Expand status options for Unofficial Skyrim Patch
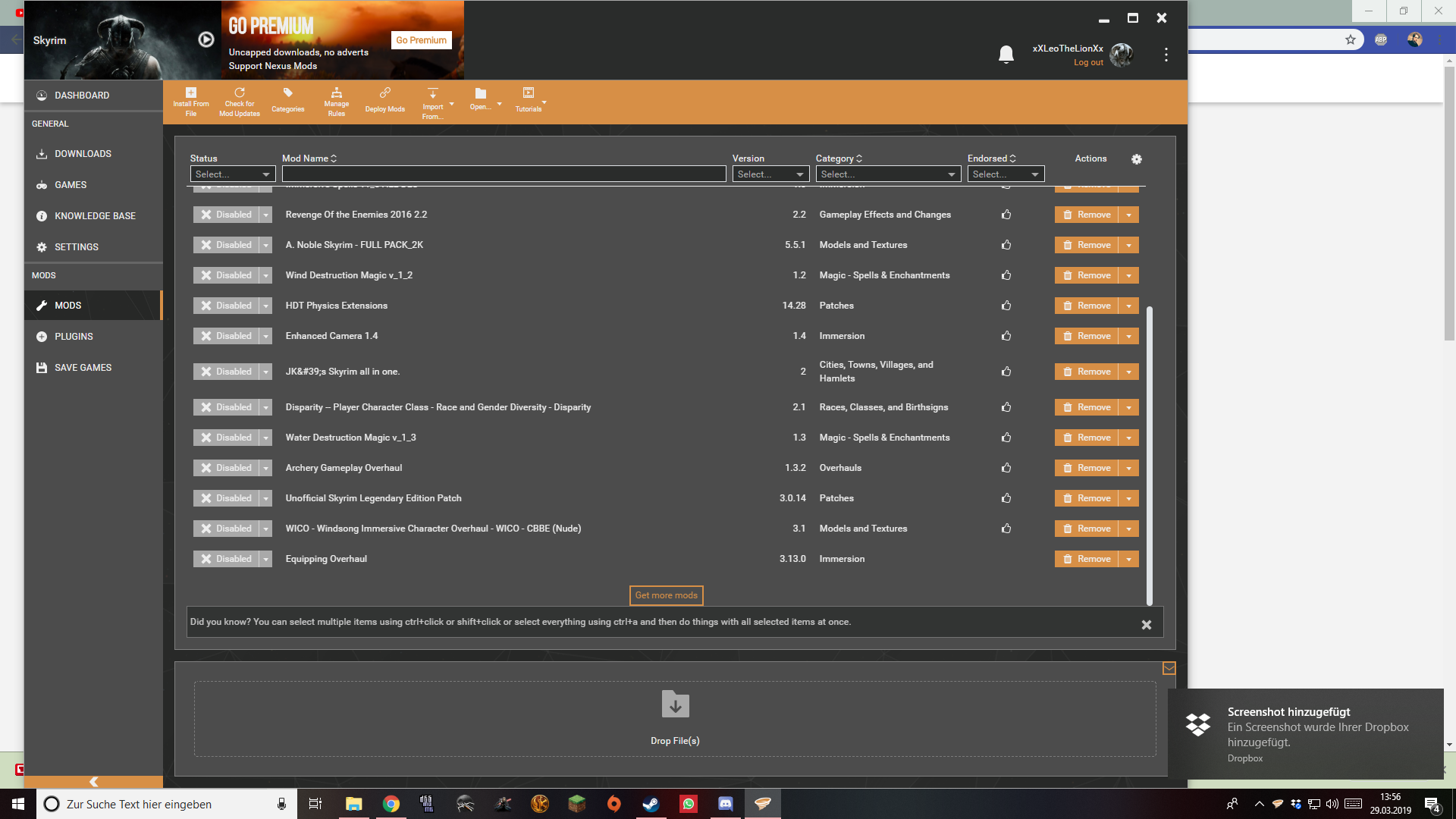The height and width of the screenshot is (819, 1456). click(265, 498)
